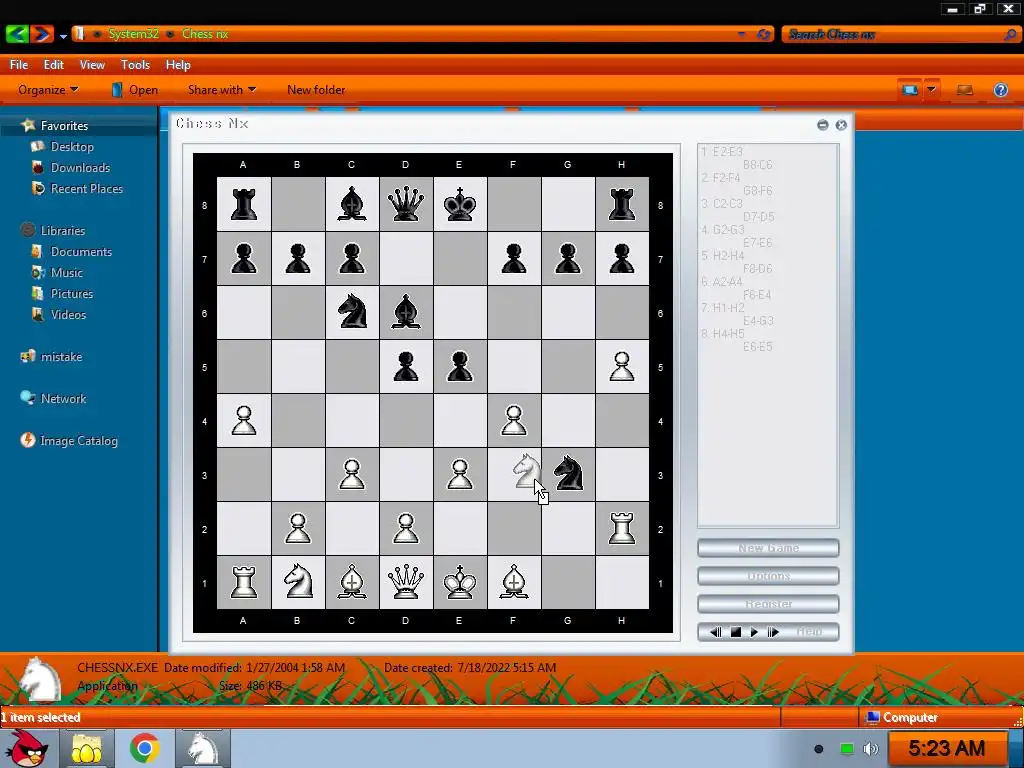Click the black rook on A8
This screenshot has height=768, width=1024.
point(244,204)
